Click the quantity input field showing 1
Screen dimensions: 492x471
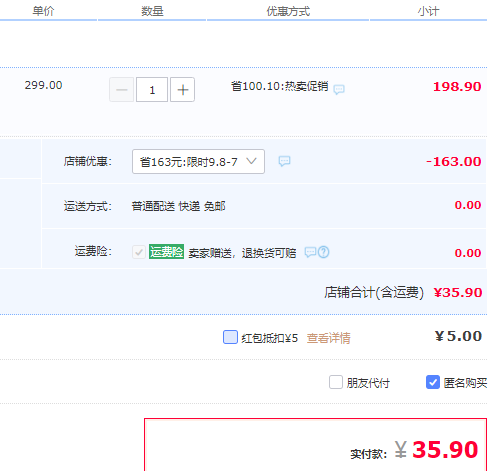pyautogui.click(x=152, y=90)
